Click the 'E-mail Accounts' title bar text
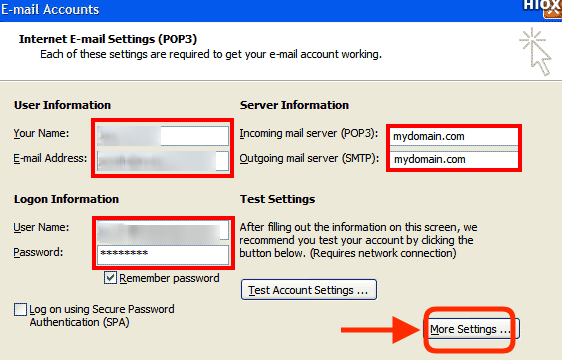This screenshot has height=360, width=562. pyautogui.click(x=50, y=10)
